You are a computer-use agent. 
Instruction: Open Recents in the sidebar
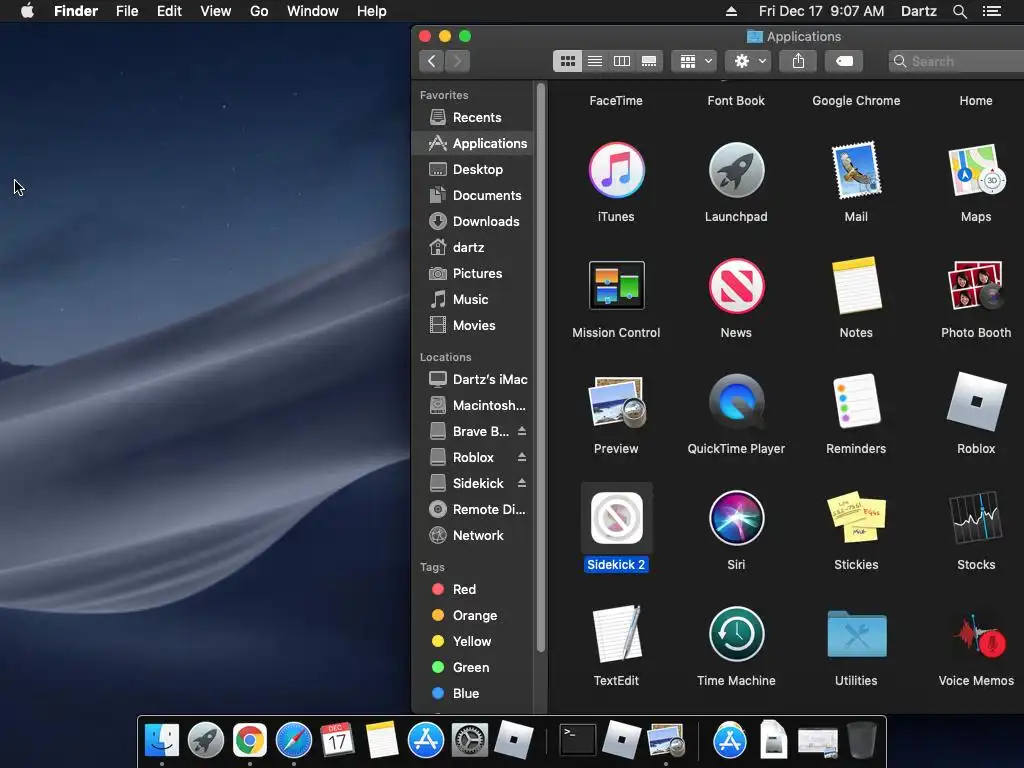pyautogui.click(x=473, y=118)
